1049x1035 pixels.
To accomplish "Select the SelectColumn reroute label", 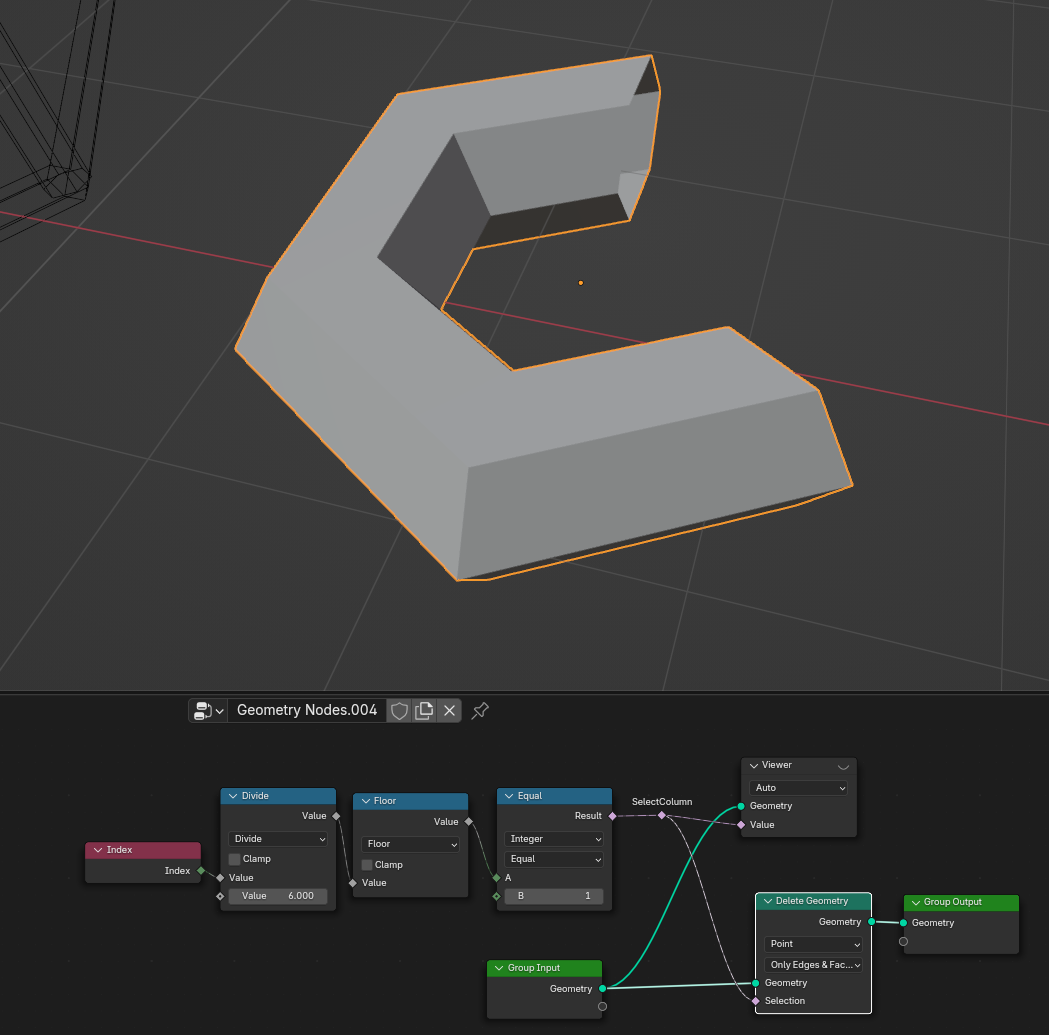I will point(662,802).
